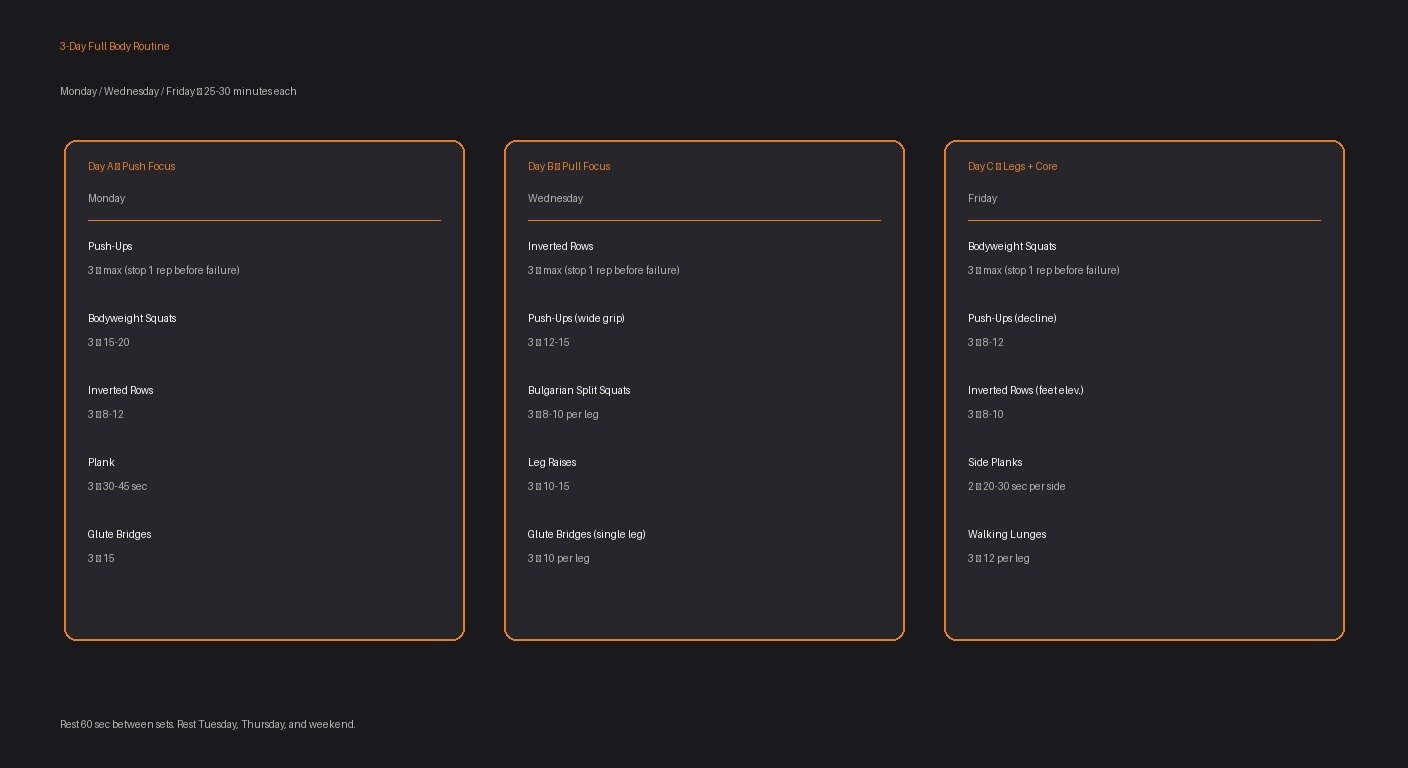Click the '3-Day Full Body Routine' title
Screen dimensions: 1408x768
coord(114,46)
